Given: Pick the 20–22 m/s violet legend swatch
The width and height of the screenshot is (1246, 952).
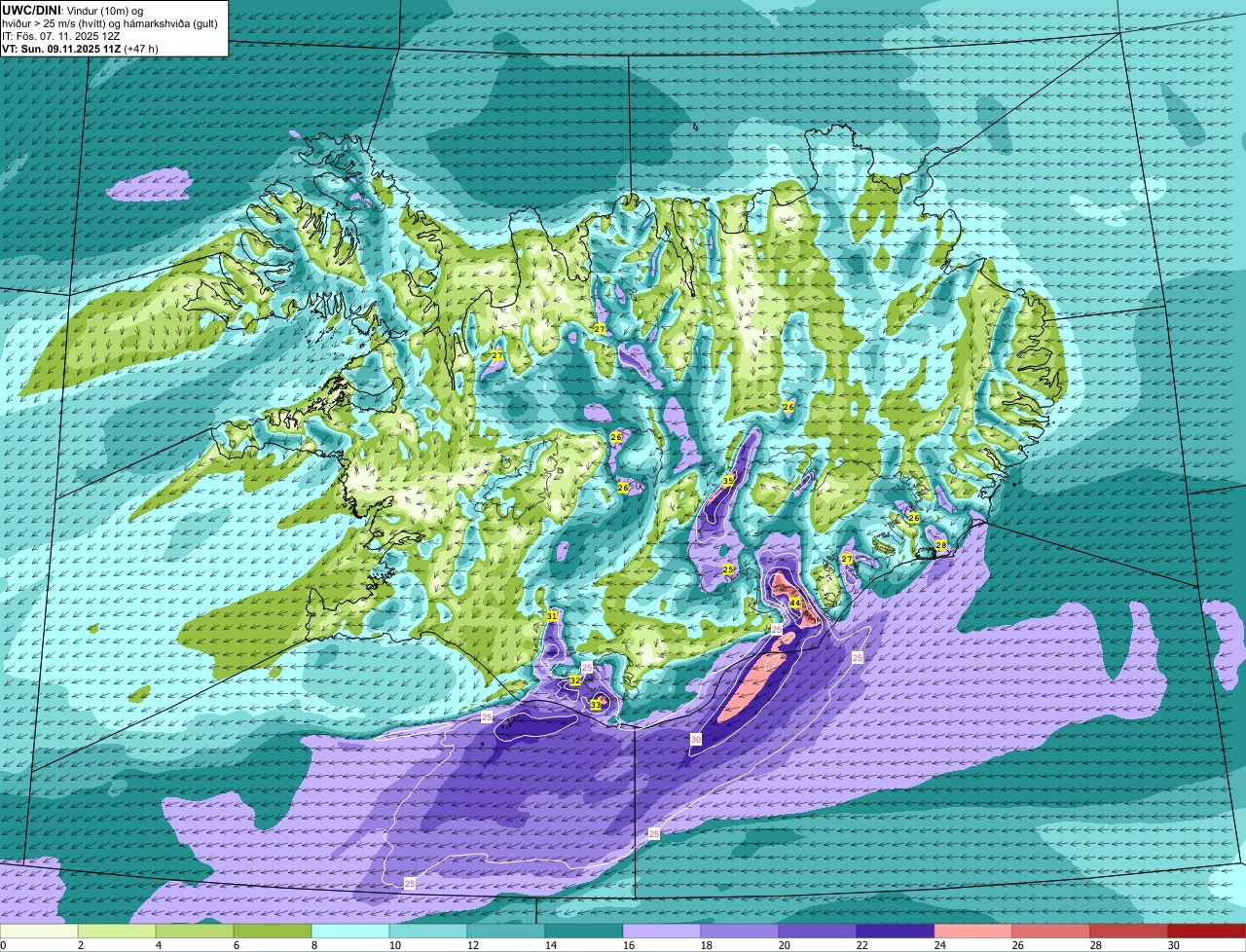Looking at the screenshot, I should [x=818, y=931].
